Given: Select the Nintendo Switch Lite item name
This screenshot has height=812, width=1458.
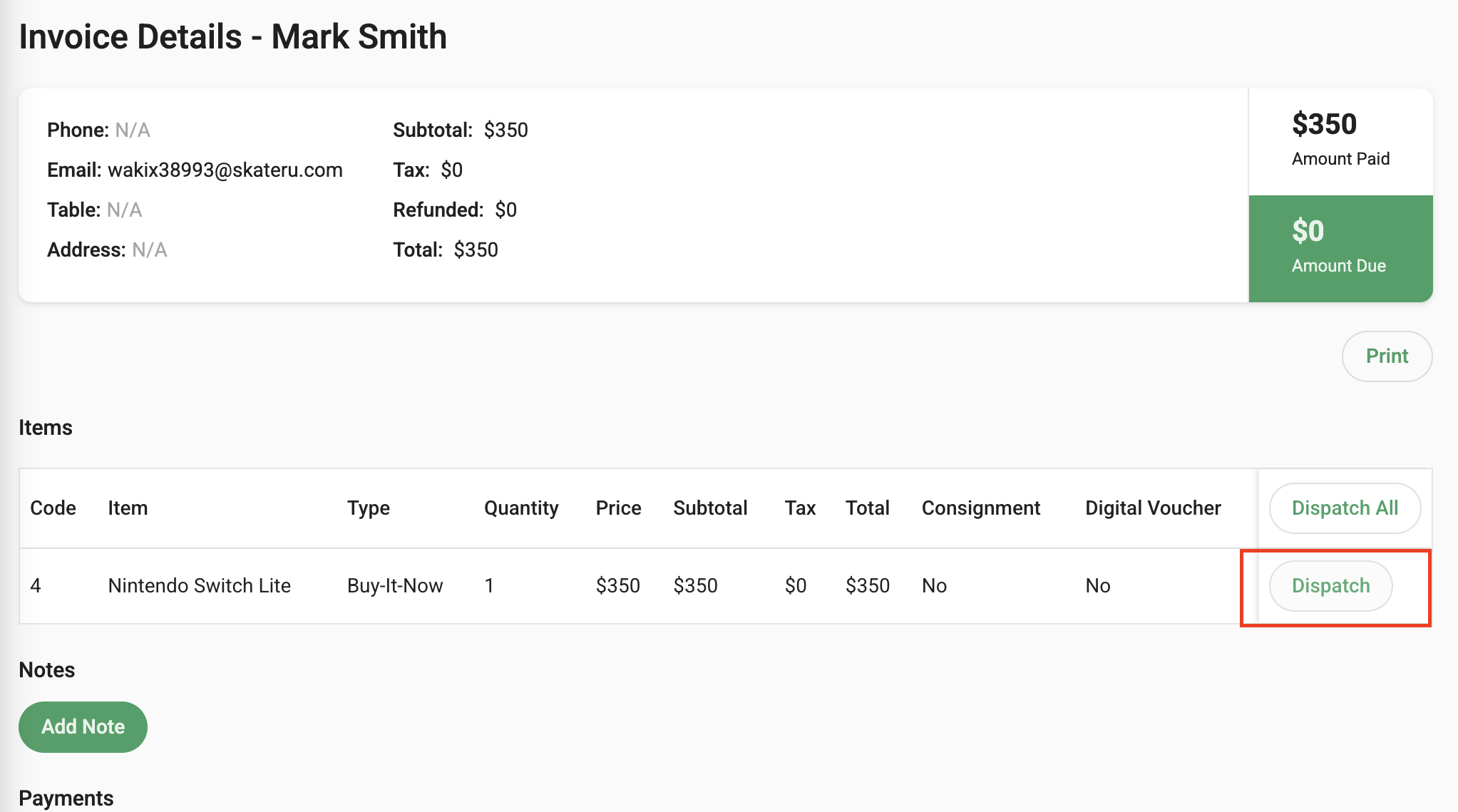Looking at the screenshot, I should tap(199, 586).
